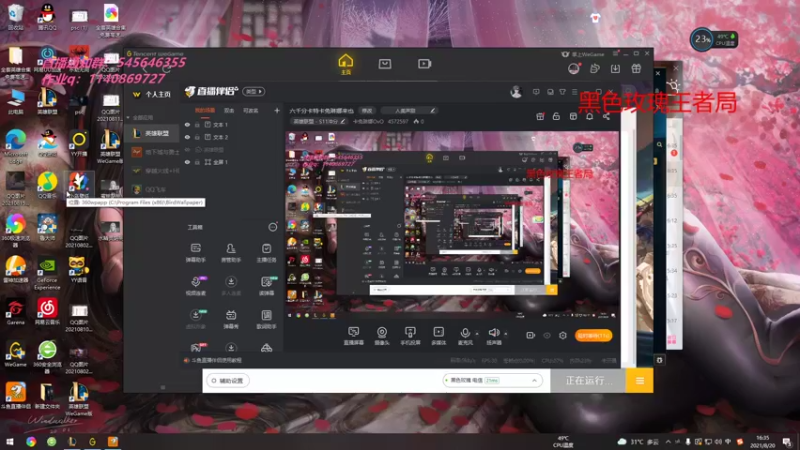Edit the 人脸声援 field pencil
This screenshot has height=450, width=800.
click(x=432, y=111)
